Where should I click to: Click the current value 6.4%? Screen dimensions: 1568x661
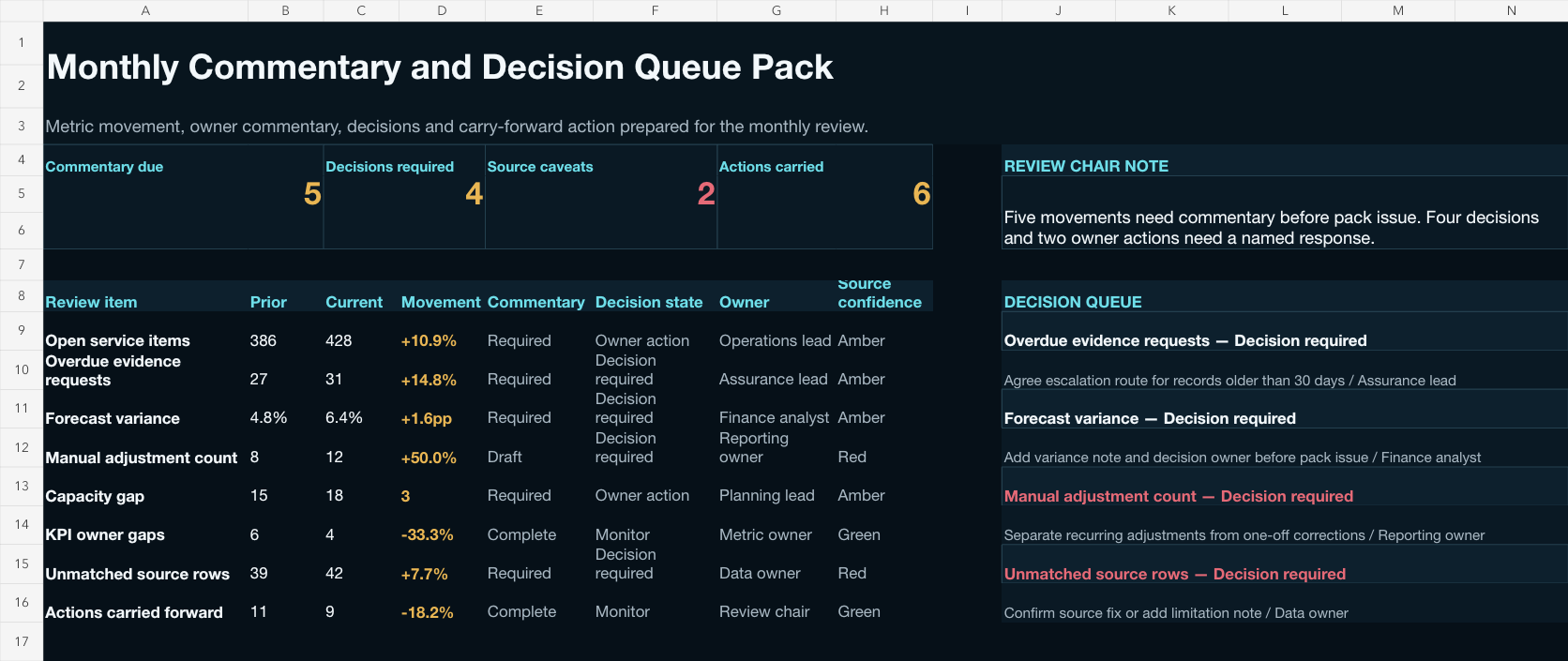pos(344,417)
